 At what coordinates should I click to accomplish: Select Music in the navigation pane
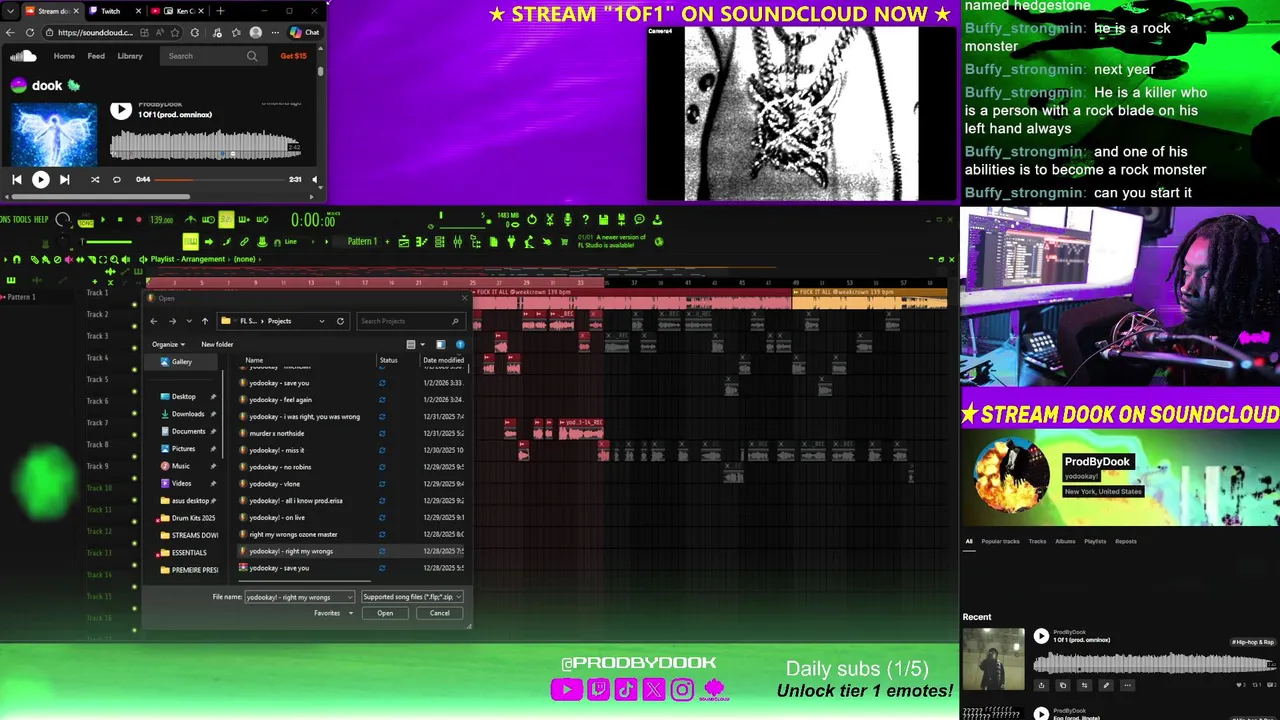click(x=181, y=466)
